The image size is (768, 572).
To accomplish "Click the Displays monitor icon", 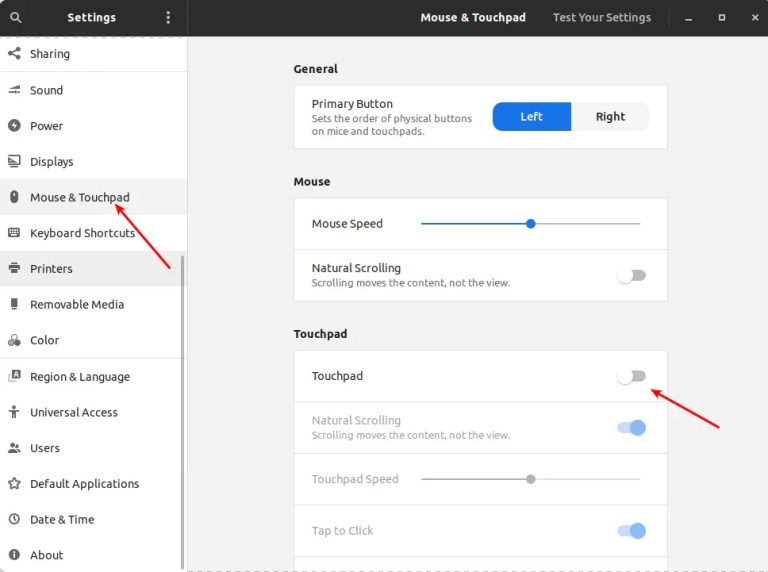I will tap(14, 161).
